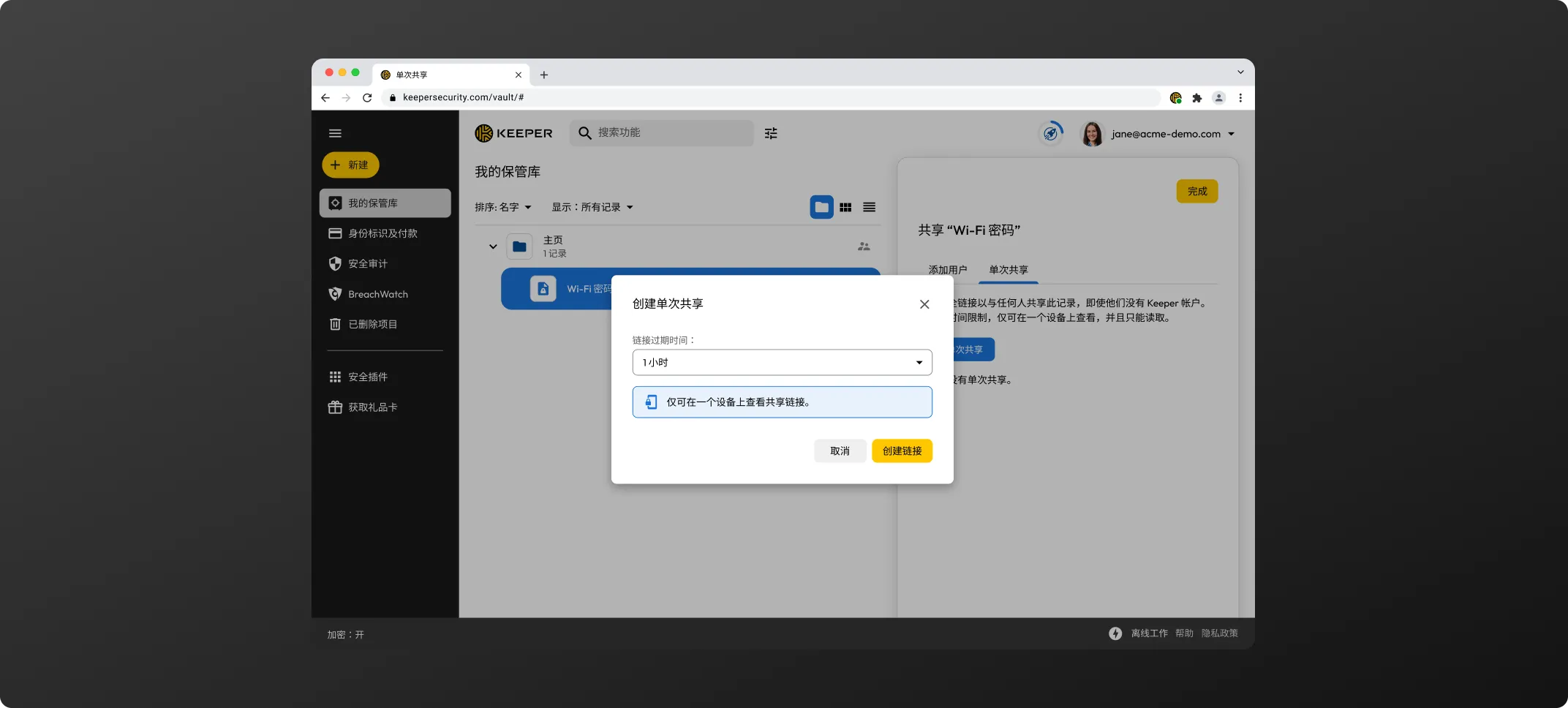Switch to the 单次共享 tab

coord(1009,270)
